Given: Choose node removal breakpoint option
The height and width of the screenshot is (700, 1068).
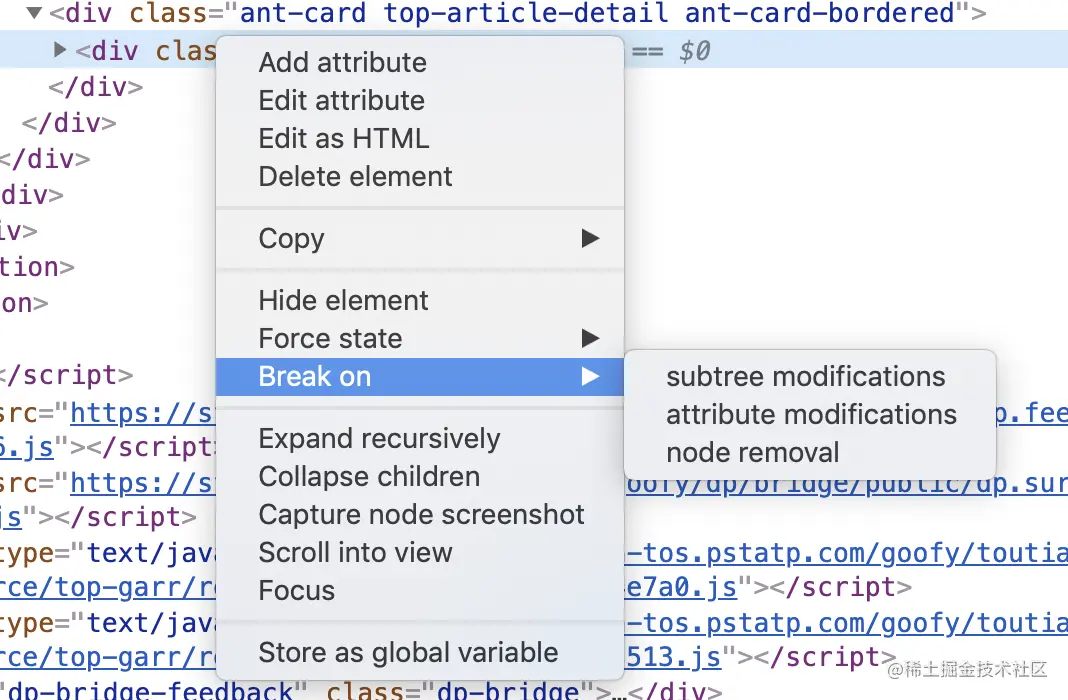Looking at the screenshot, I should [x=810, y=453].
